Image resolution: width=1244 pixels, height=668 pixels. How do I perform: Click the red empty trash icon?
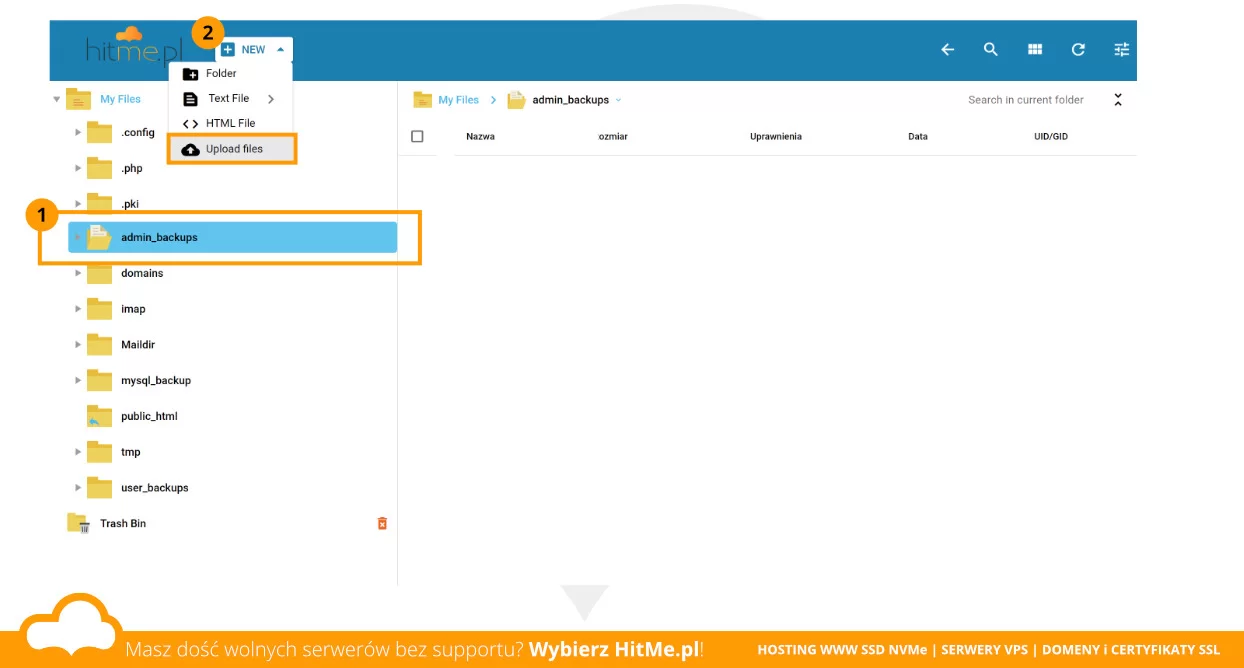(382, 523)
